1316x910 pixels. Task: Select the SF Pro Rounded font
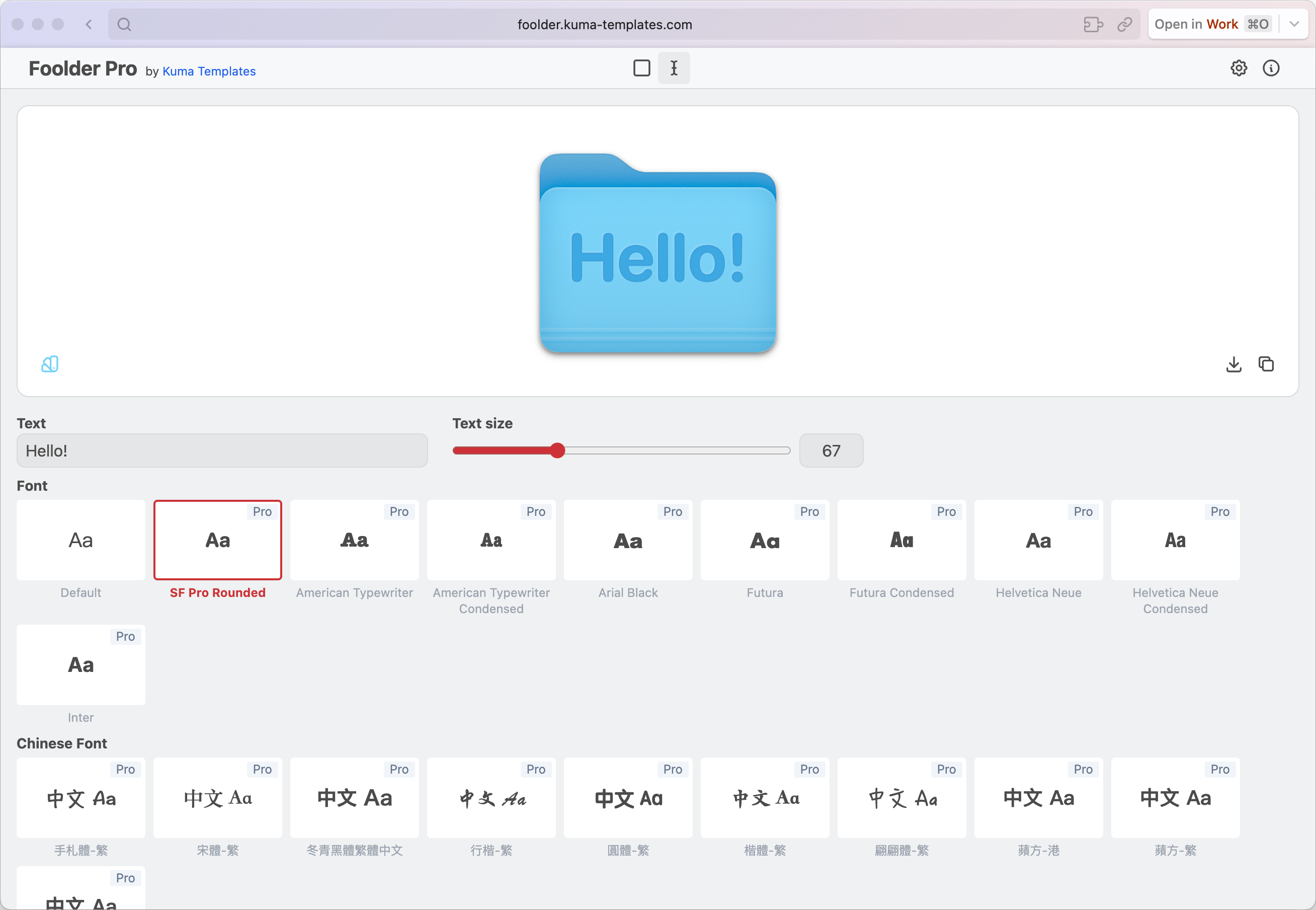click(x=218, y=540)
